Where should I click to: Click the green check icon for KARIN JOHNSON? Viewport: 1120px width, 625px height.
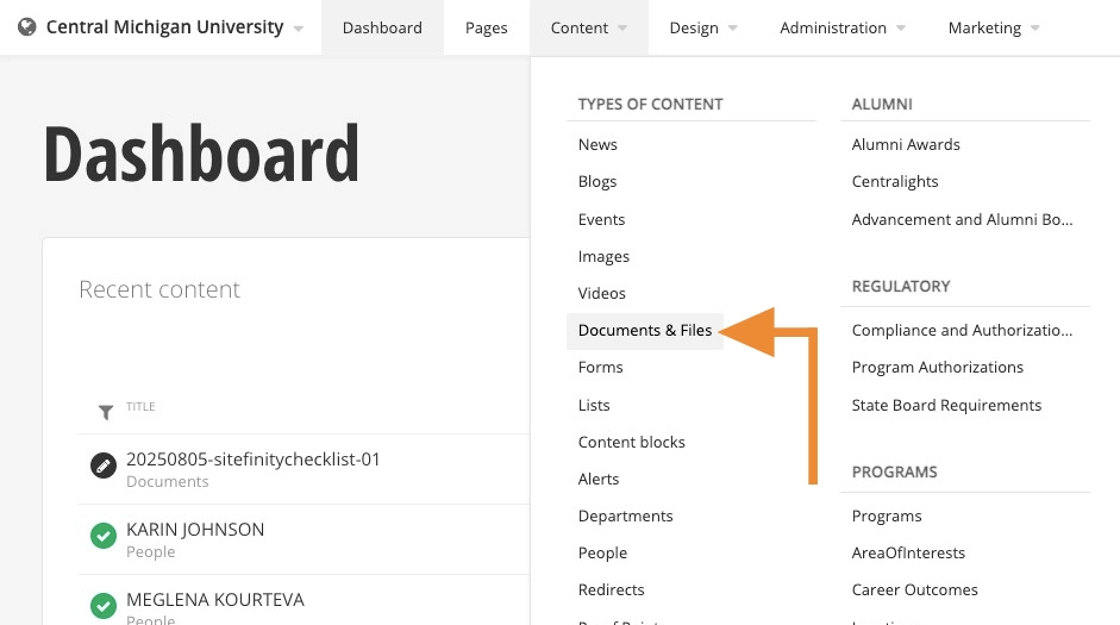click(x=104, y=536)
